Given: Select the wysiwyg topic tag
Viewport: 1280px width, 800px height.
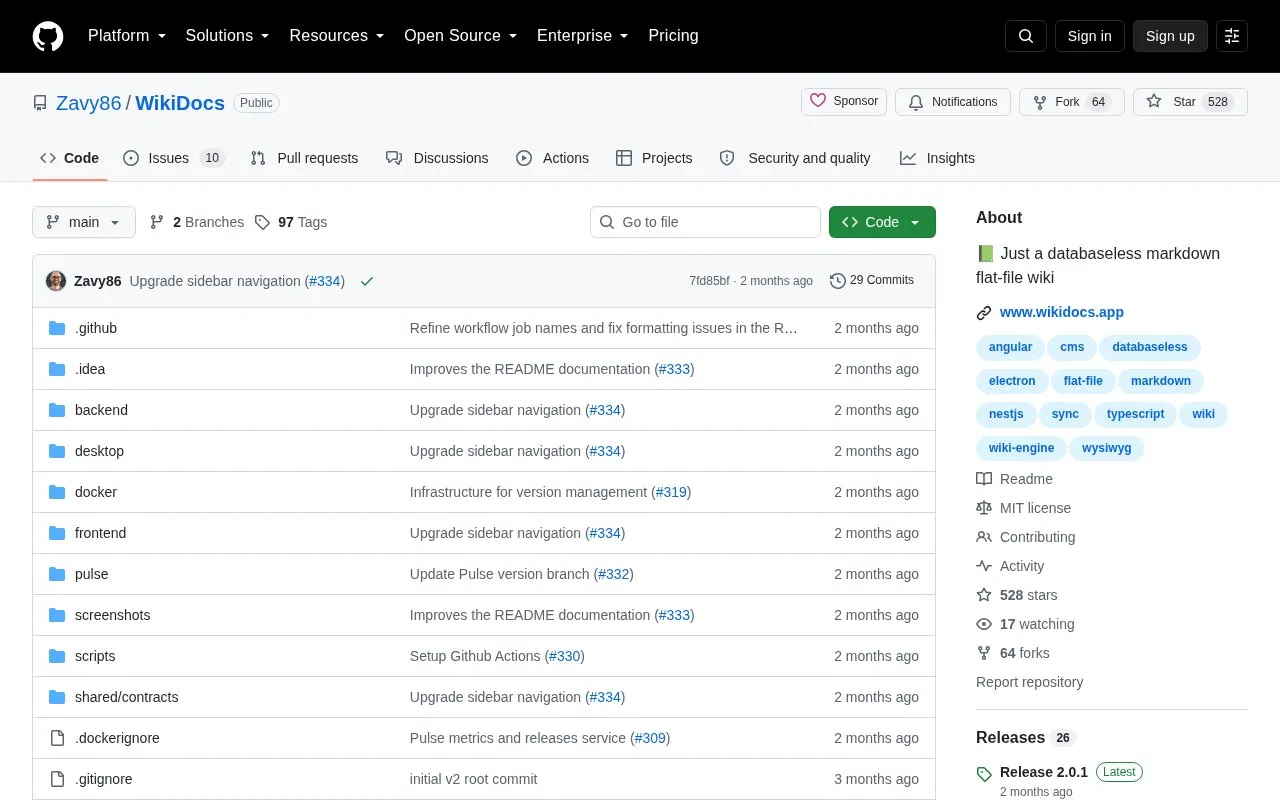Looking at the screenshot, I should [1106, 448].
